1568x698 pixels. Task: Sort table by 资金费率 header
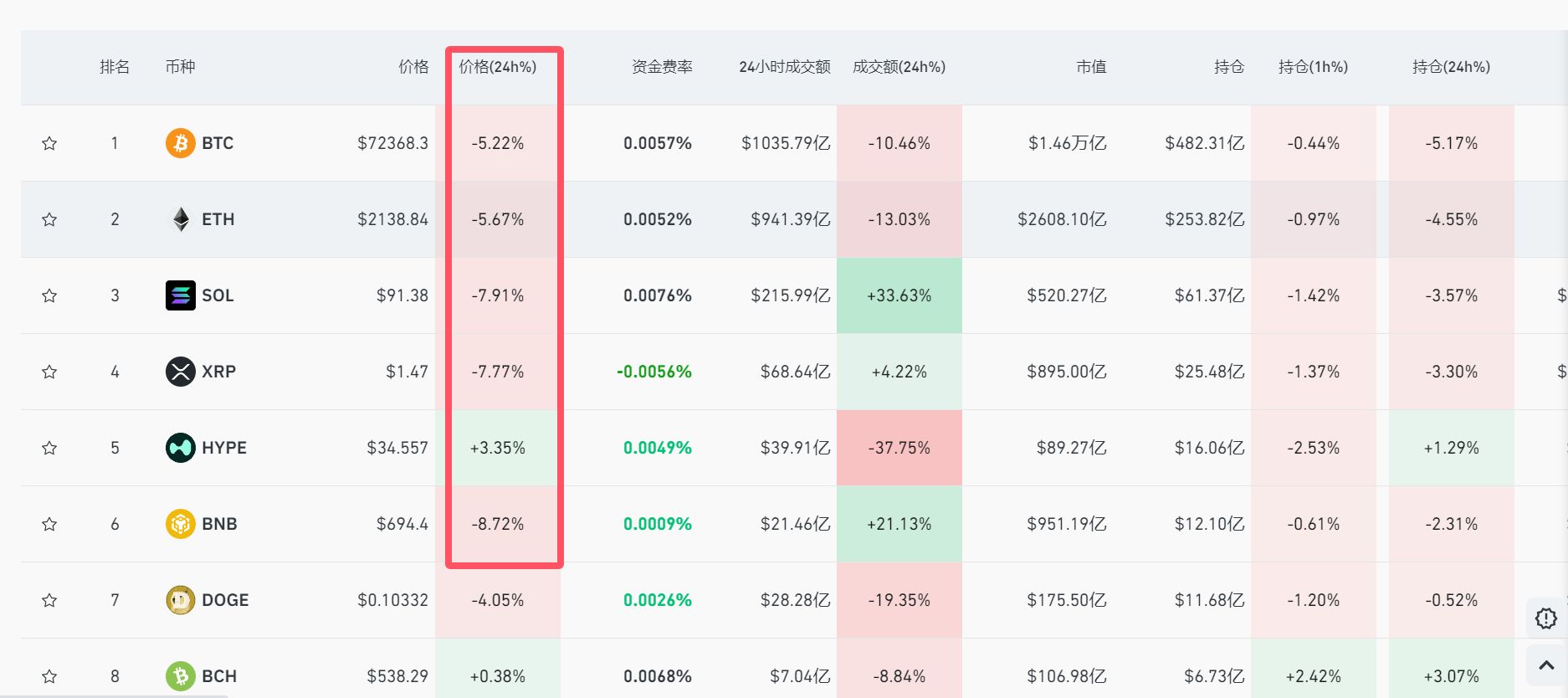click(x=661, y=67)
